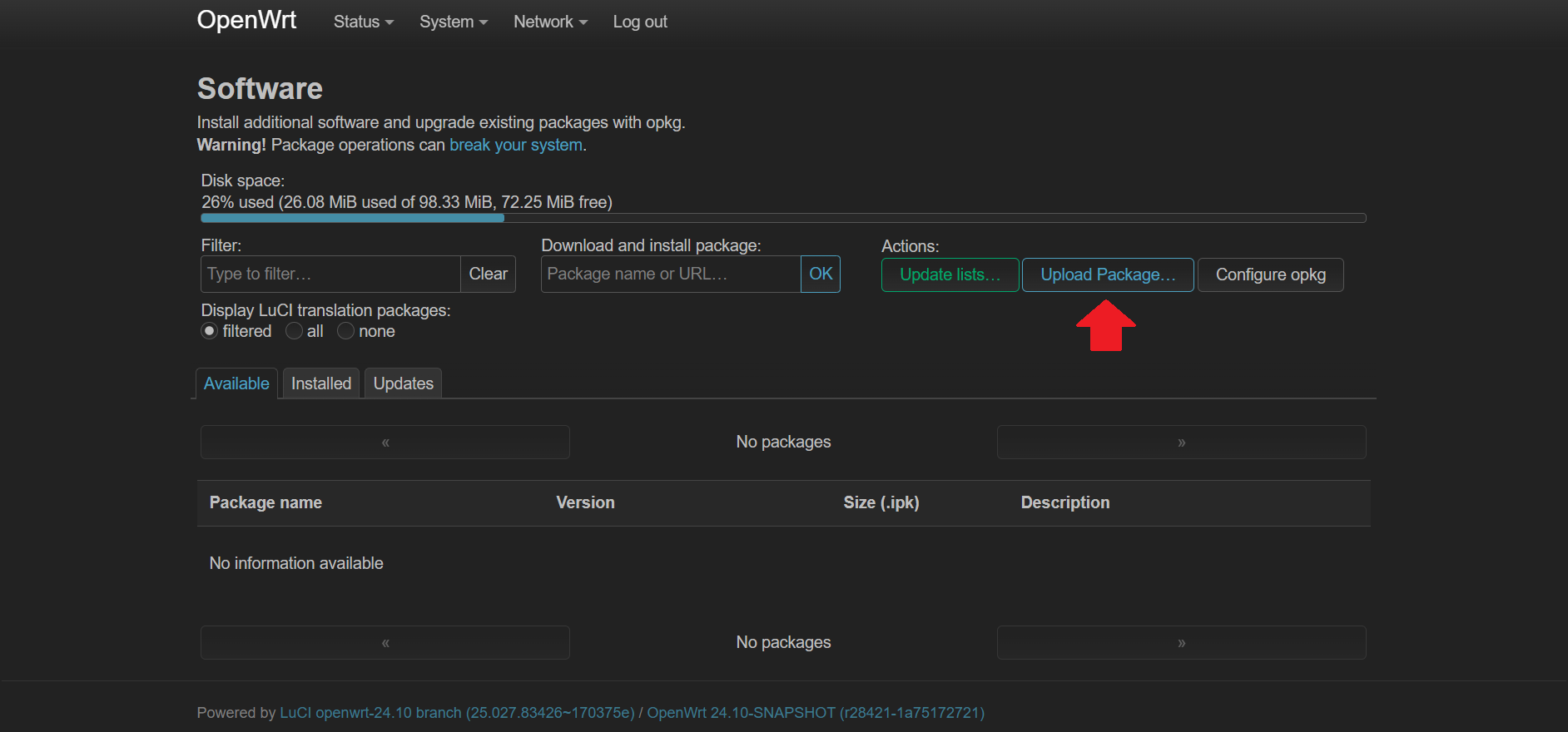Expand the System menu
Viewport: 1568px width, 732px height.
click(x=454, y=22)
